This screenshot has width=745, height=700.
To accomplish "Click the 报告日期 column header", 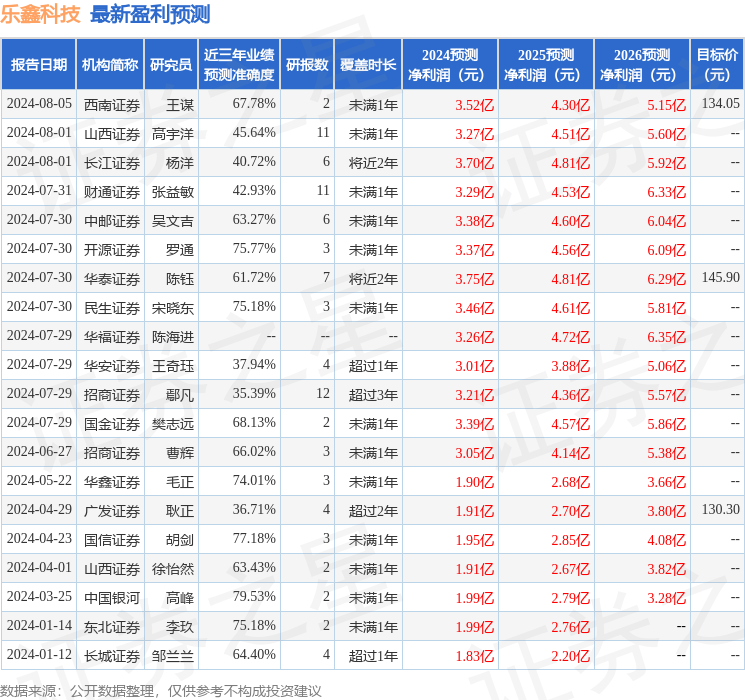I will [38, 65].
